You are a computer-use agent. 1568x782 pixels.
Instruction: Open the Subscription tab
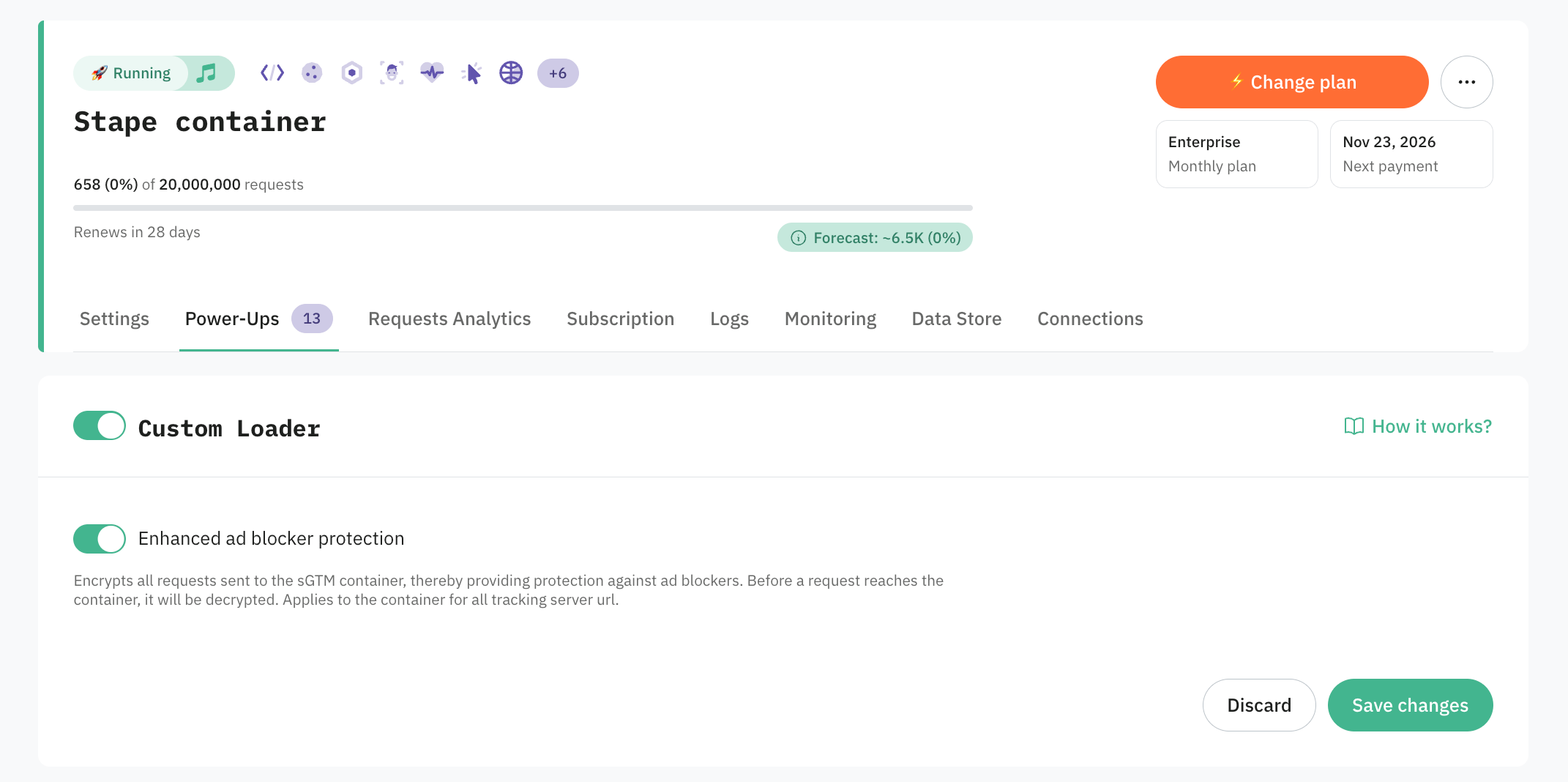621,319
